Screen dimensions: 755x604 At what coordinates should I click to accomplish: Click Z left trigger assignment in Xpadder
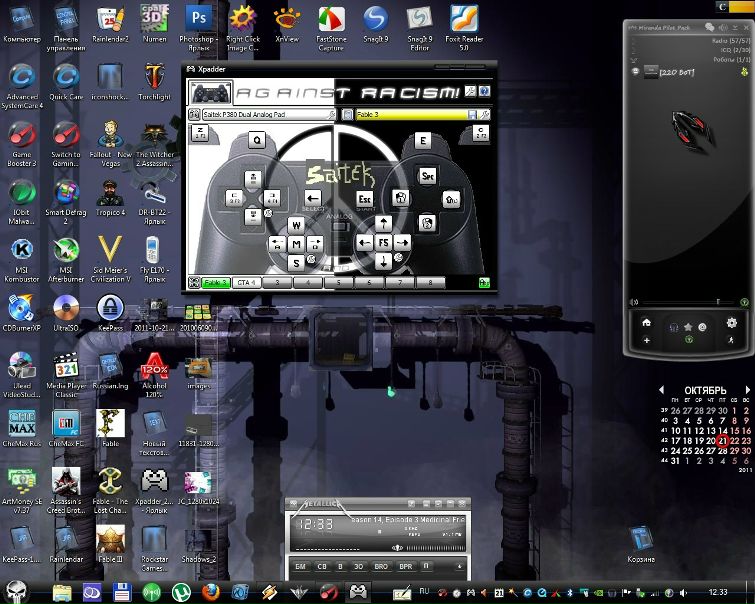pyautogui.click(x=200, y=132)
